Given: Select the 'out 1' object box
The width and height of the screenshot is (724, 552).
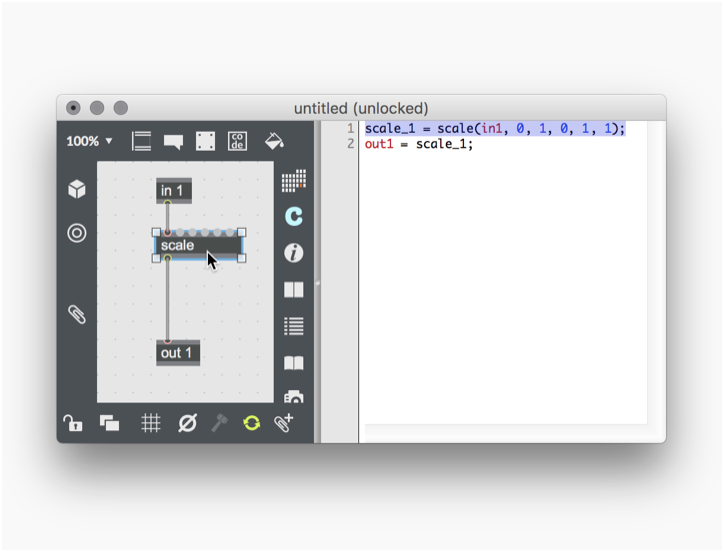Looking at the screenshot, I should point(178,353).
